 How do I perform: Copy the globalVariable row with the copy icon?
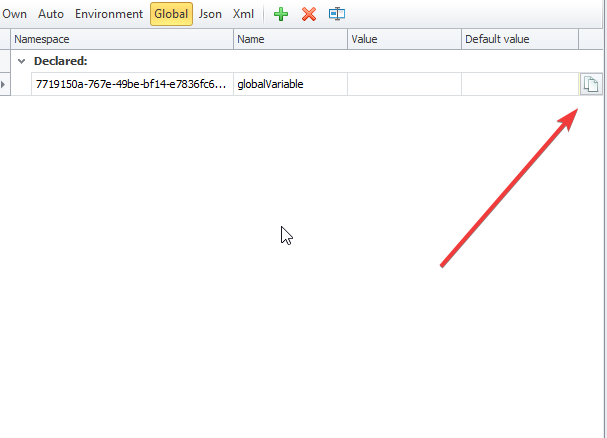(x=591, y=84)
